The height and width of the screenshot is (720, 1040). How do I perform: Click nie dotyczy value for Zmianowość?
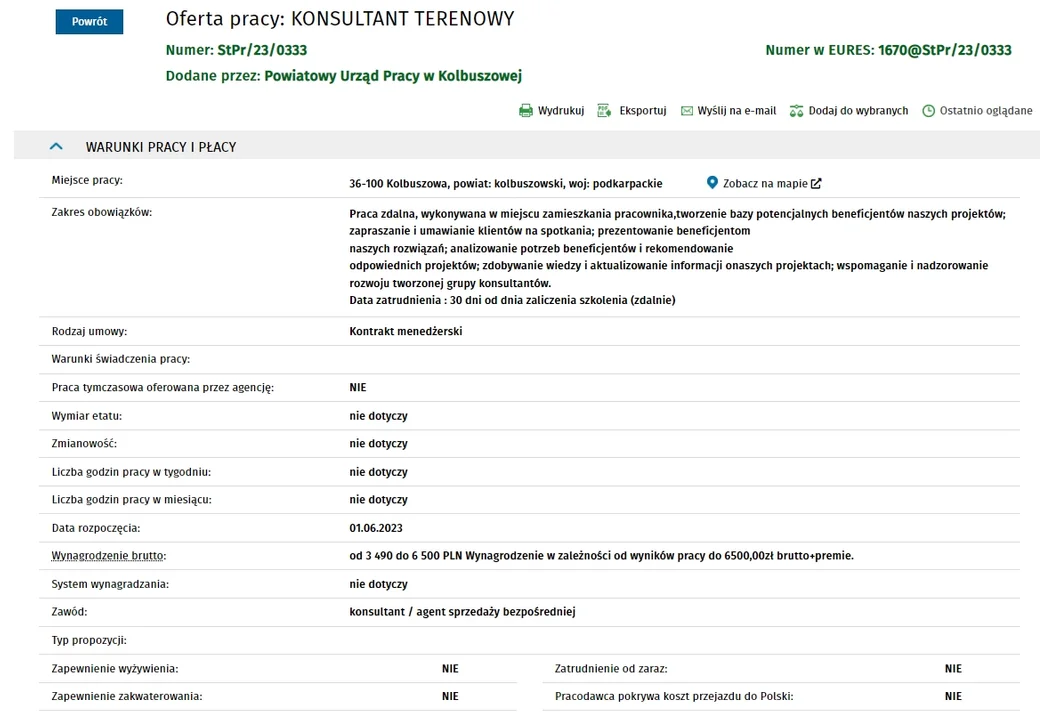[x=378, y=444]
